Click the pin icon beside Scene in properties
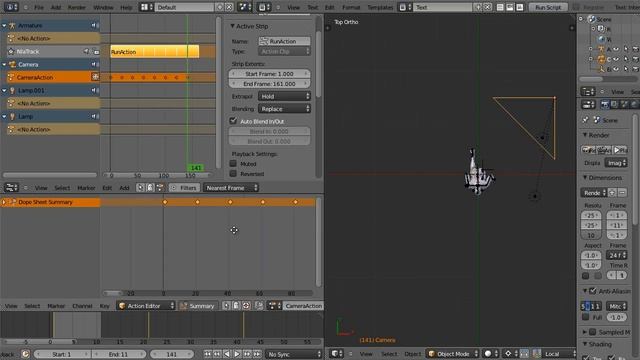This screenshot has height=360, width=640. click(x=586, y=120)
